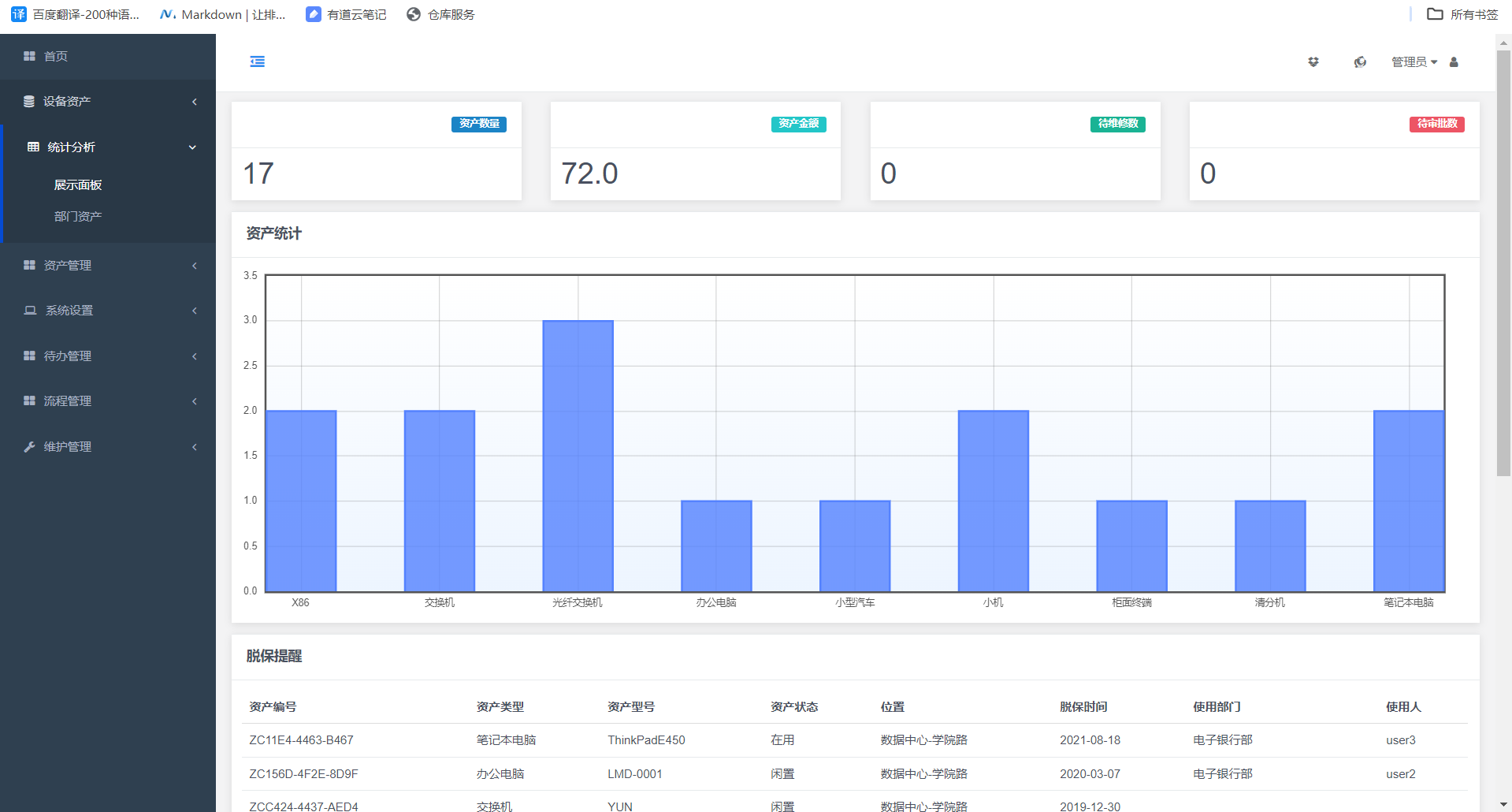Collapse the 统计分析 menu chevron
This screenshot has height=812, width=1512.
[192, 147]
